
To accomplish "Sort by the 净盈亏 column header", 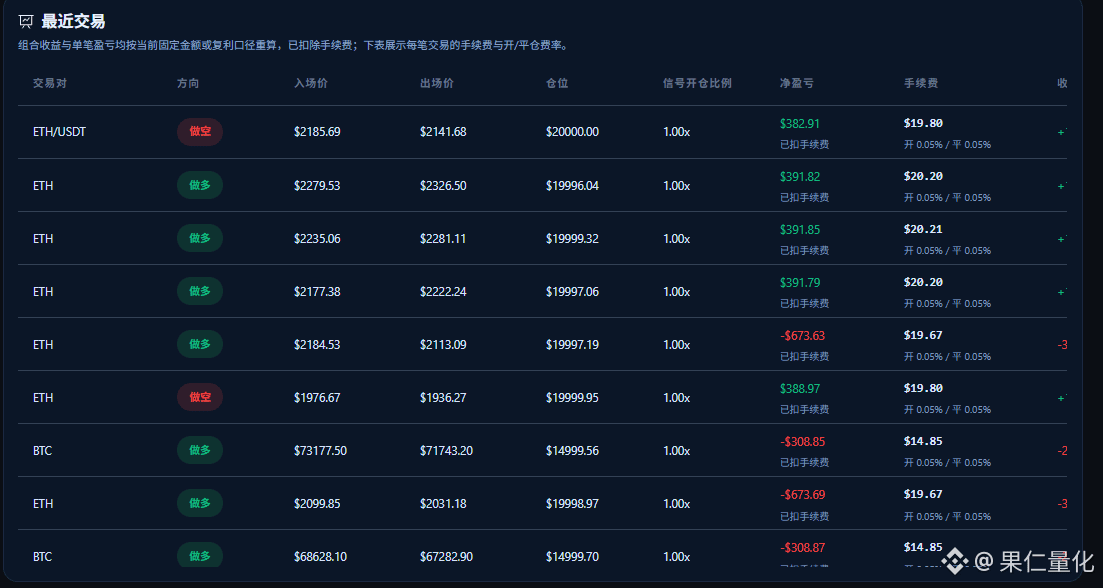I will tap(797, 83).
